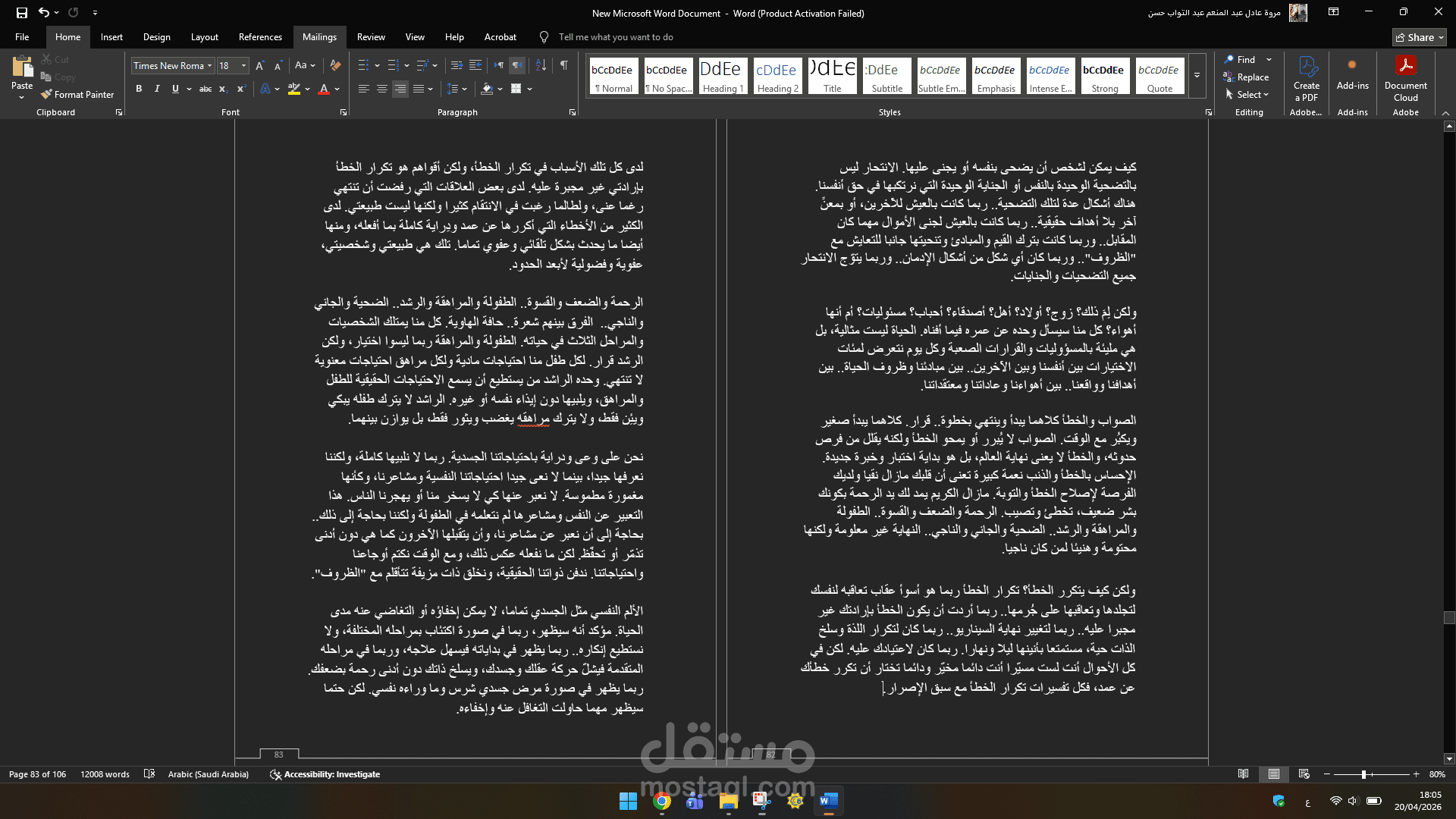
Task: Clear all formatting with eraser icon
Action: [335, 66]
